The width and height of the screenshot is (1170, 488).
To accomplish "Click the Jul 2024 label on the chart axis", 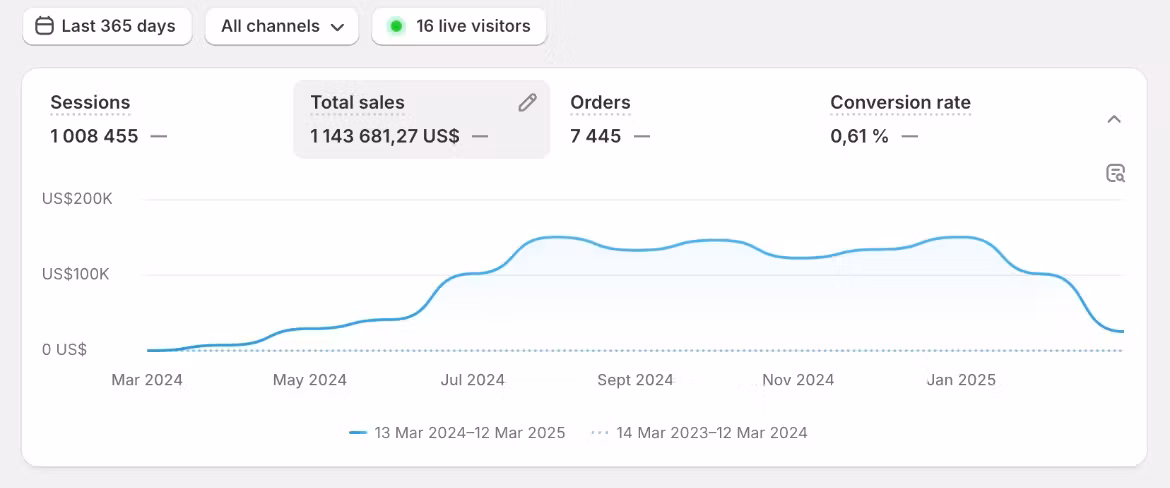I will (x=473, y=380).
